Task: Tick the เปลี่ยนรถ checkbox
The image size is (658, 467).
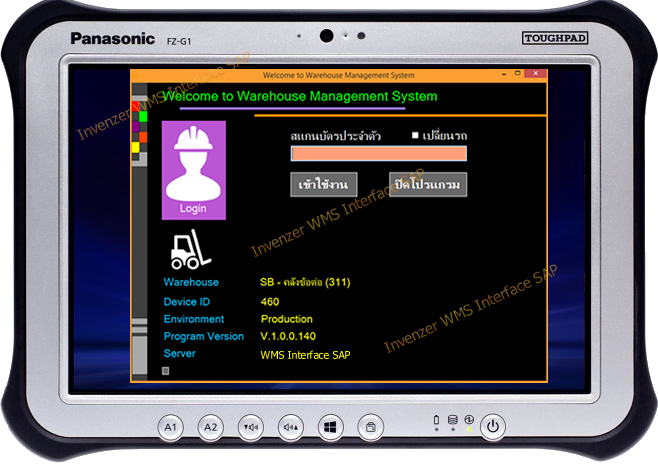Action: [x=415, y=135]
